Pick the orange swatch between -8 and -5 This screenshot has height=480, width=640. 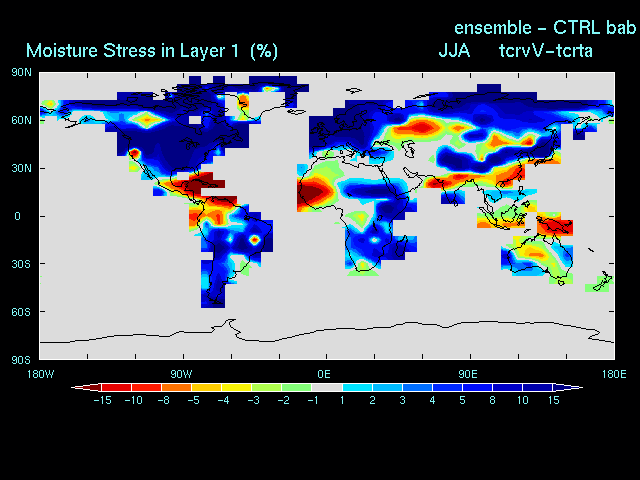click(177, 387)
